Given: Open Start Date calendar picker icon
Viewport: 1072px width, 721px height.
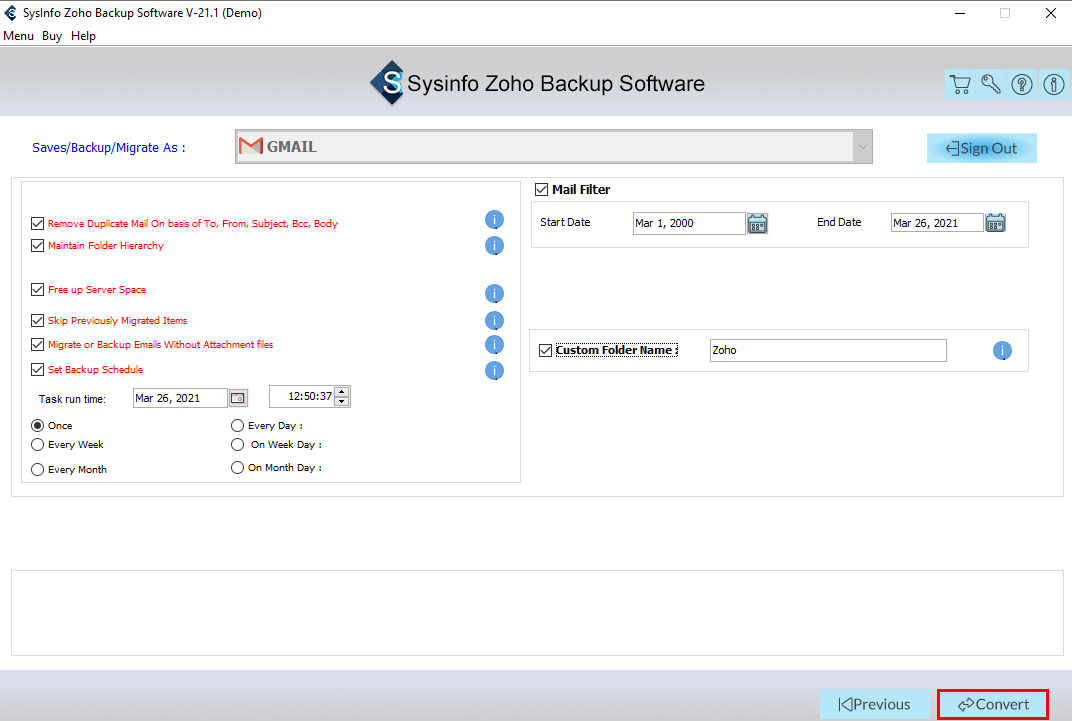Looking at the screenshot, I should point(758,223).
